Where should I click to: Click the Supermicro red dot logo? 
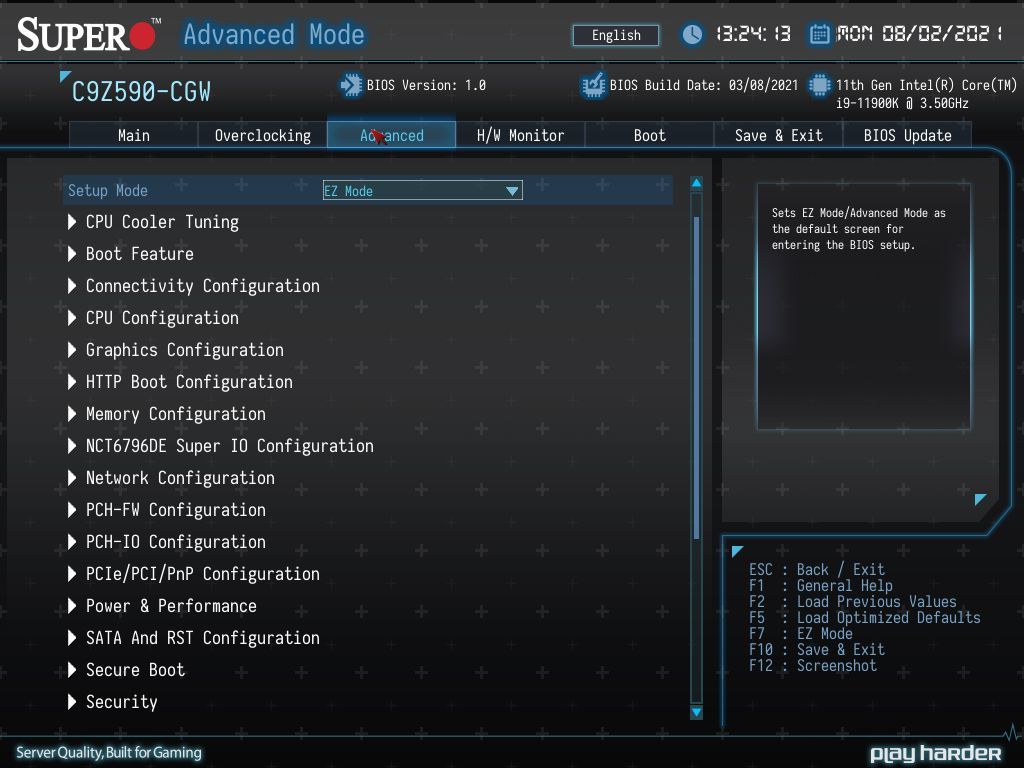[x=142, y=36]
